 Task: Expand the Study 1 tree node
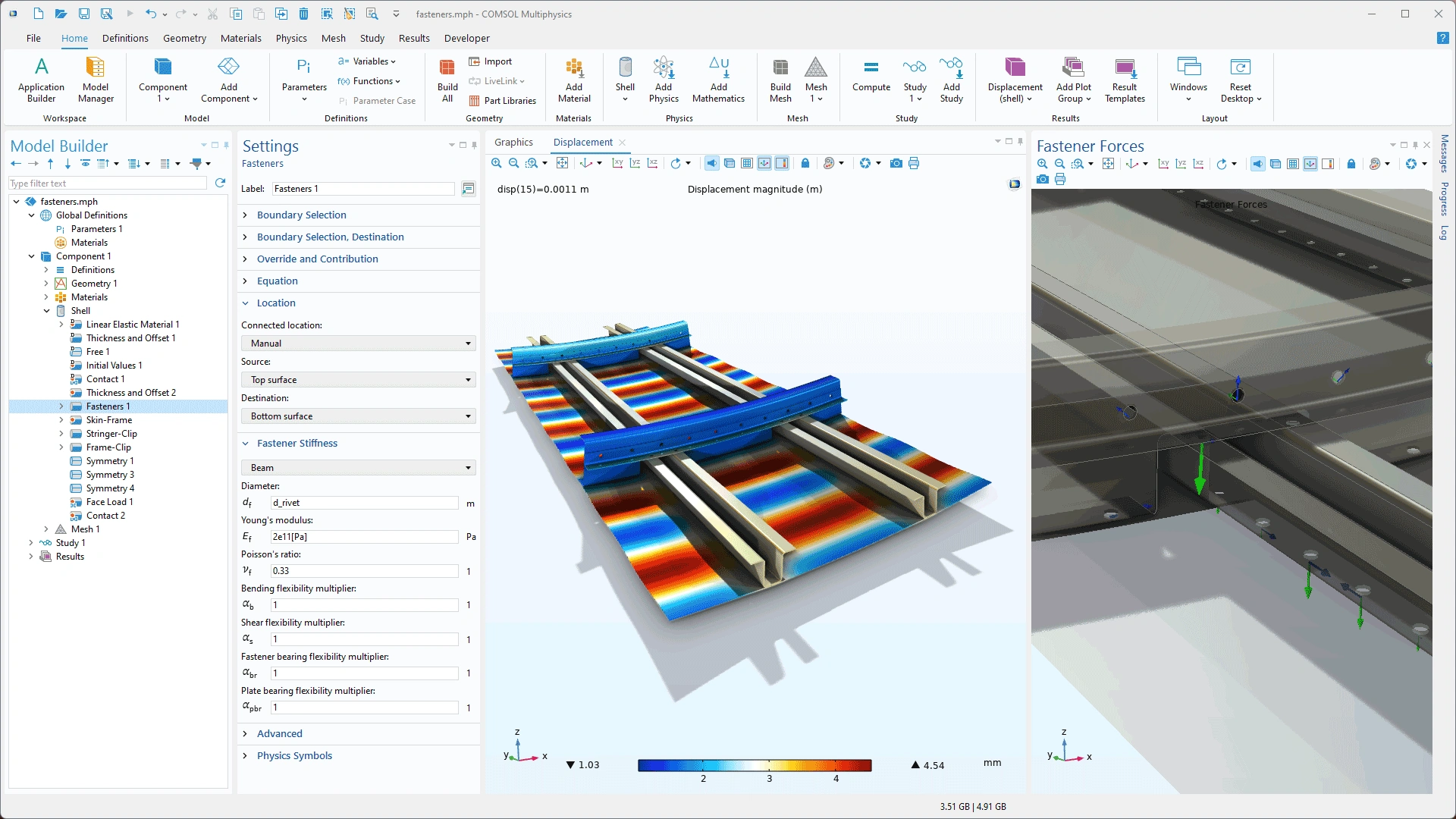click(31, 543)
